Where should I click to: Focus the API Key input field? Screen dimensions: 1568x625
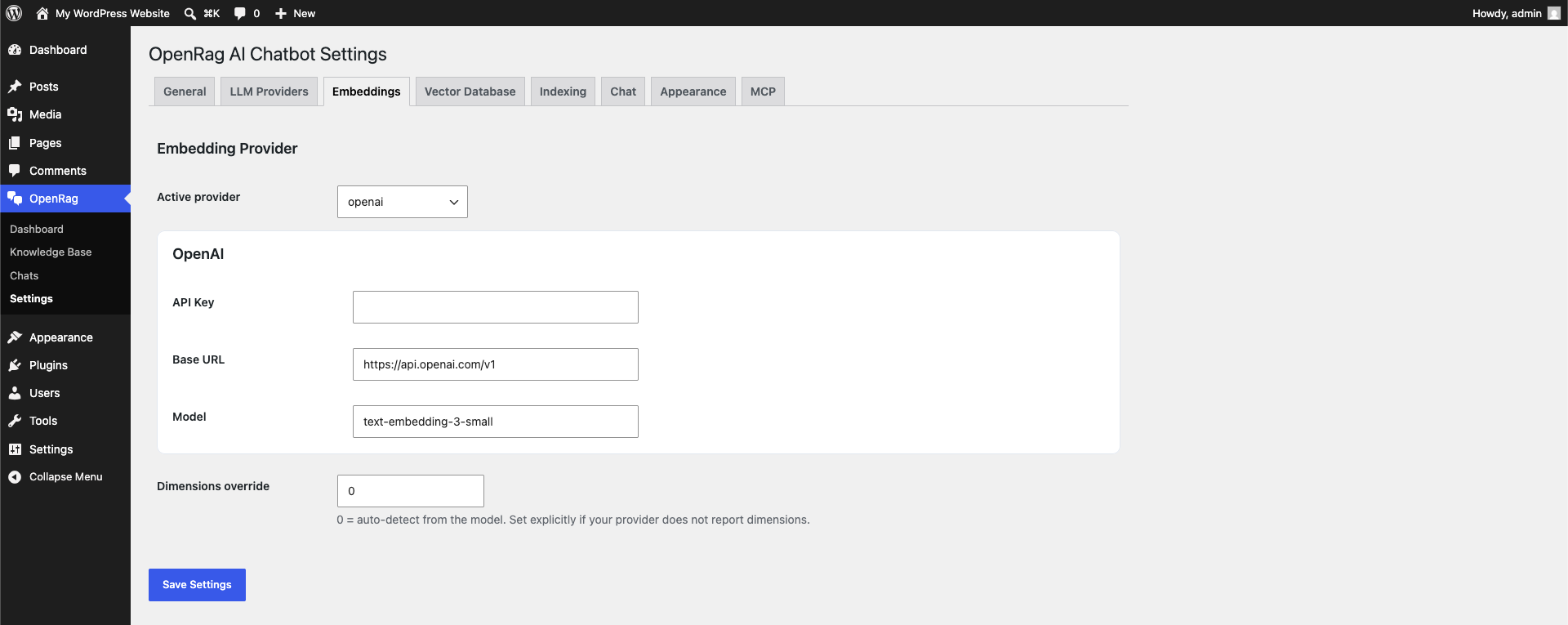point(496,307)
